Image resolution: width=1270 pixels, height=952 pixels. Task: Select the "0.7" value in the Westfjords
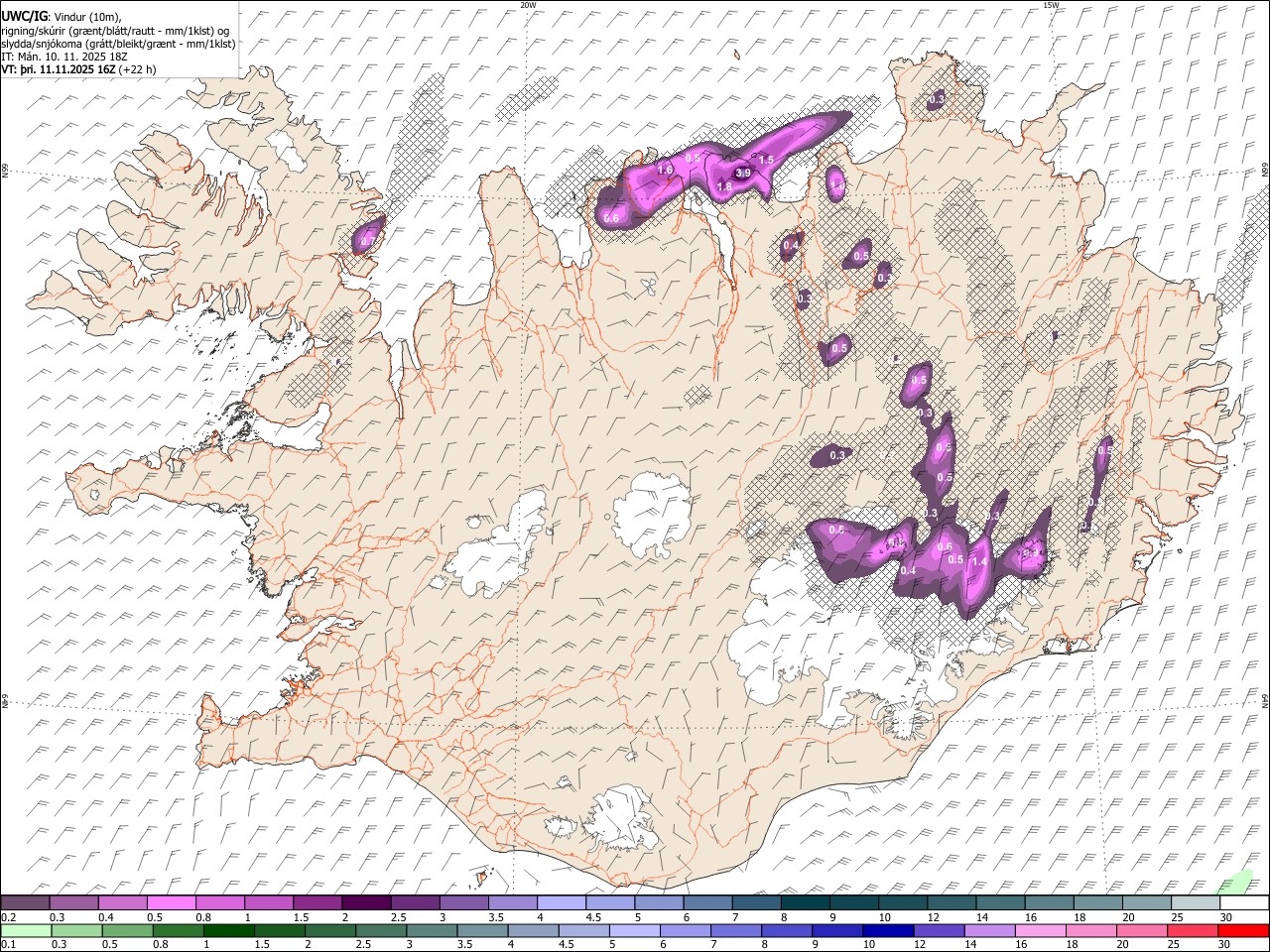(368, 241)
